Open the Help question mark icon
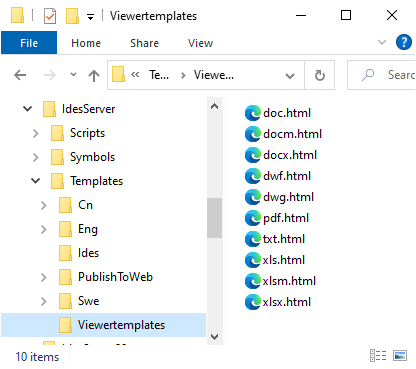 (403, 42)
